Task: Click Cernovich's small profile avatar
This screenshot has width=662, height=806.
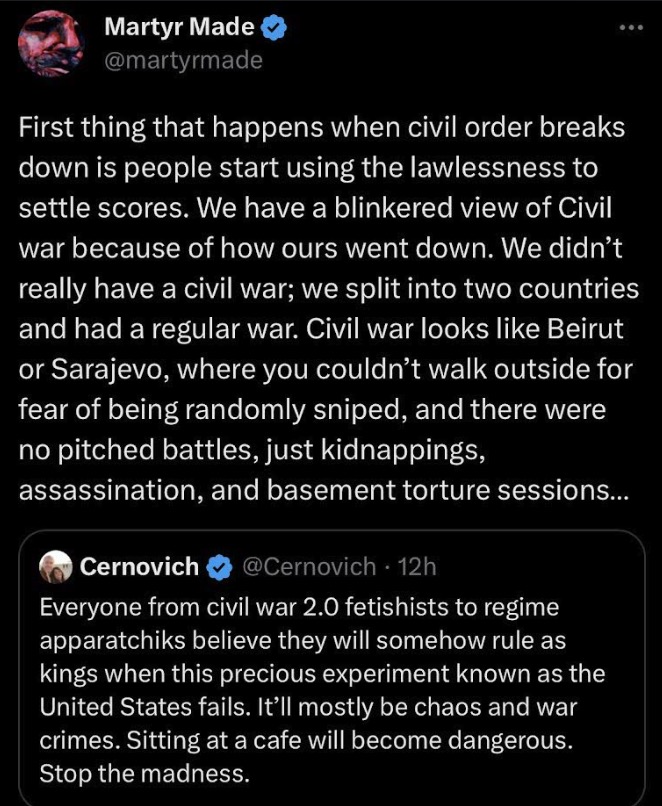Action: [x=55, y=567]
